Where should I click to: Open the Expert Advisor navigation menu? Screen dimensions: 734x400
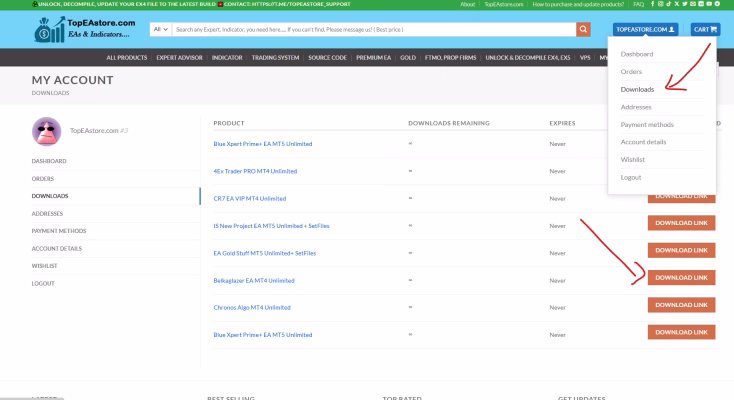point(178,58)
